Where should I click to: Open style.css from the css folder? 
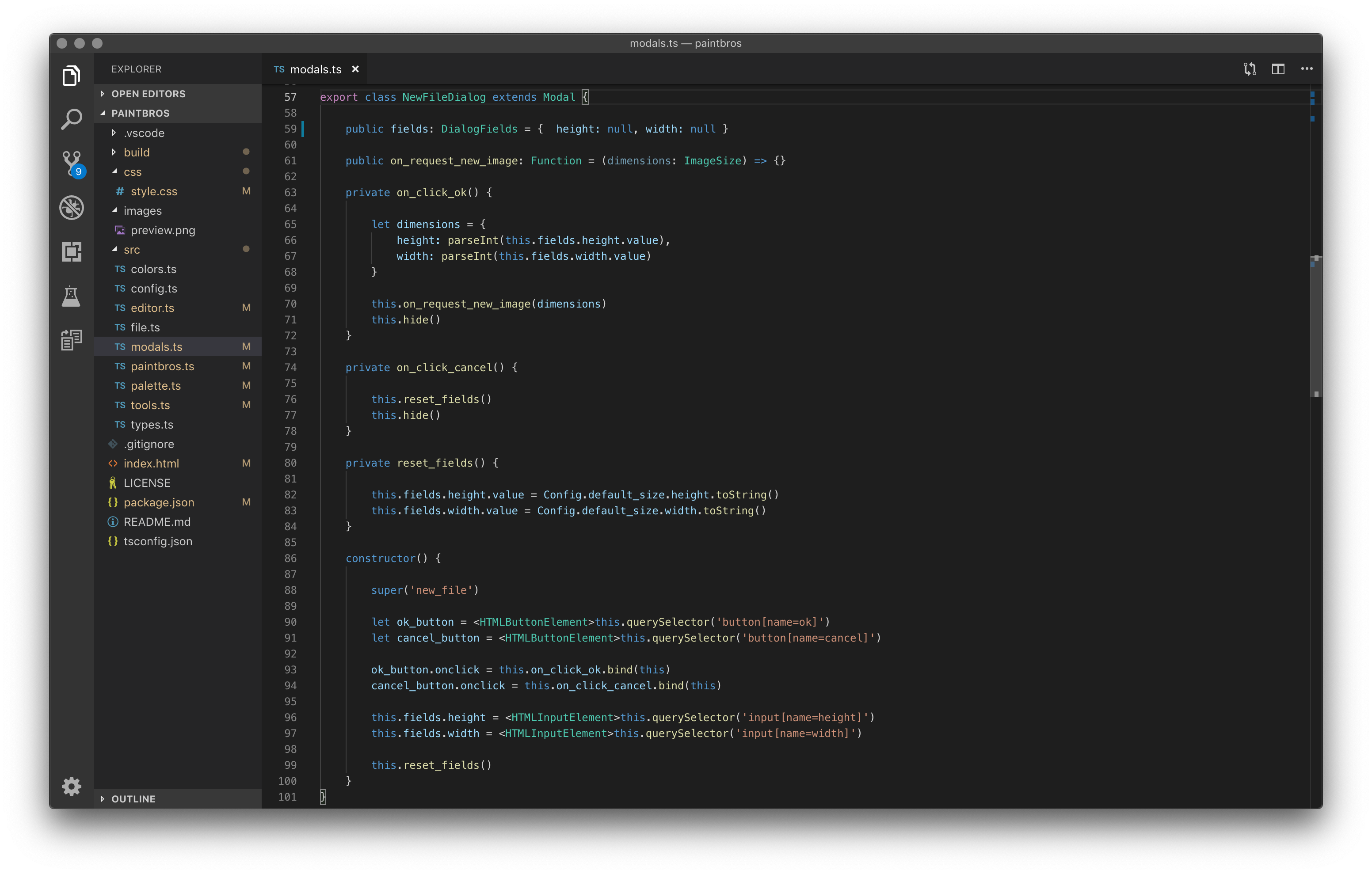click(x=154, y=191)
